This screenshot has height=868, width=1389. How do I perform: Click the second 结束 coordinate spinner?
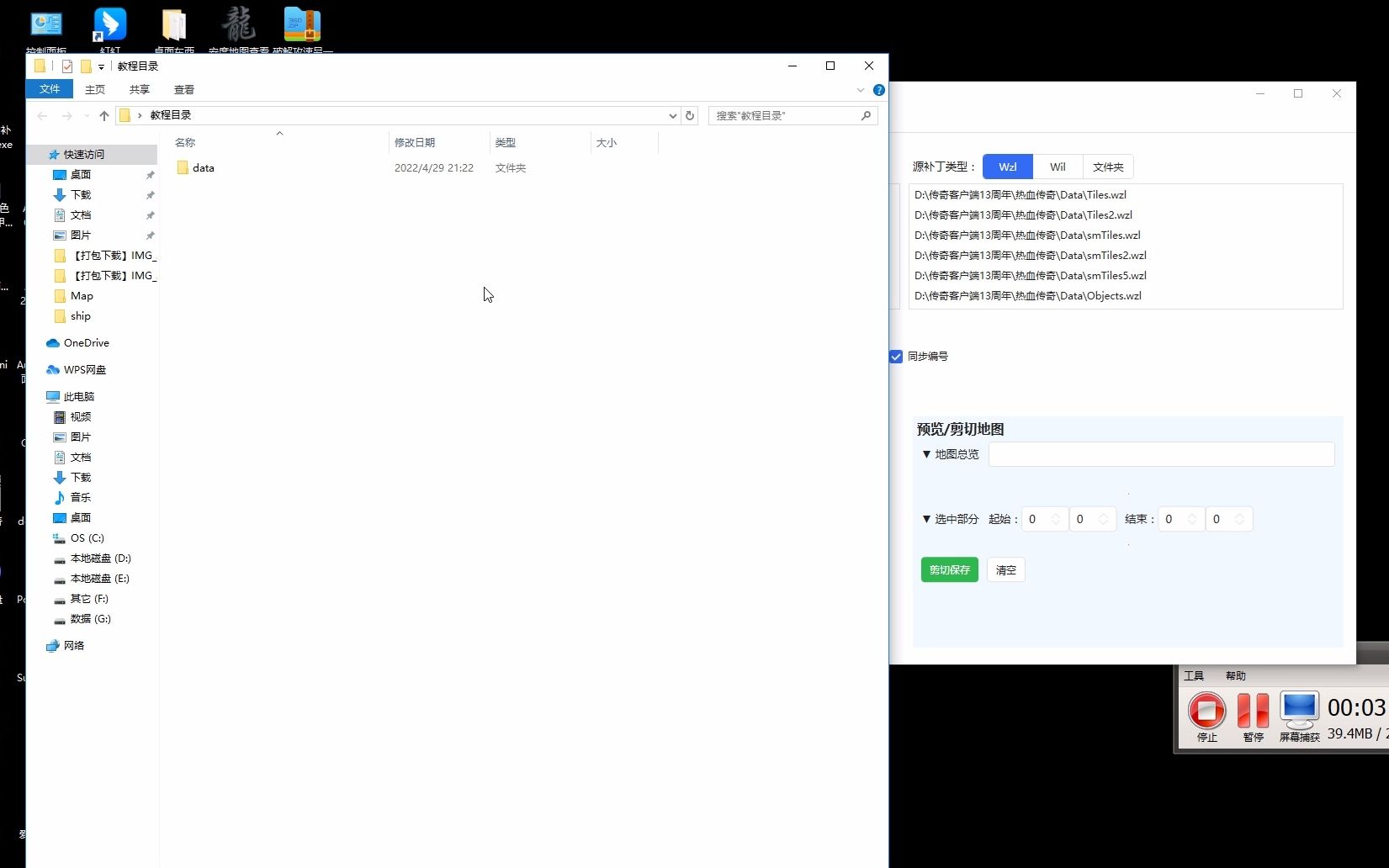point(1229,519)
